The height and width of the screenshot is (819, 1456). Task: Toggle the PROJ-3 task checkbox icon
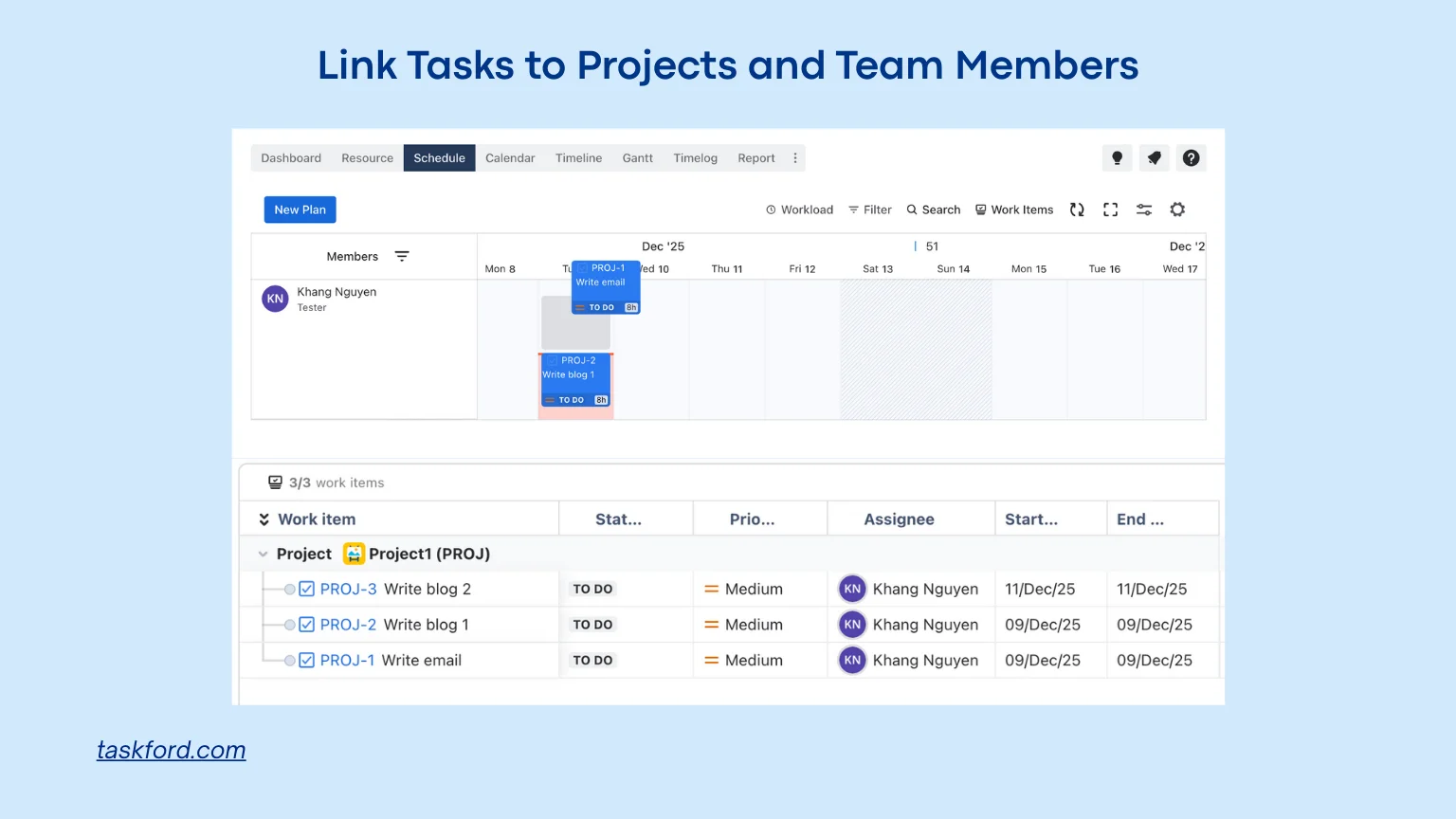click(x=307, y=590)
